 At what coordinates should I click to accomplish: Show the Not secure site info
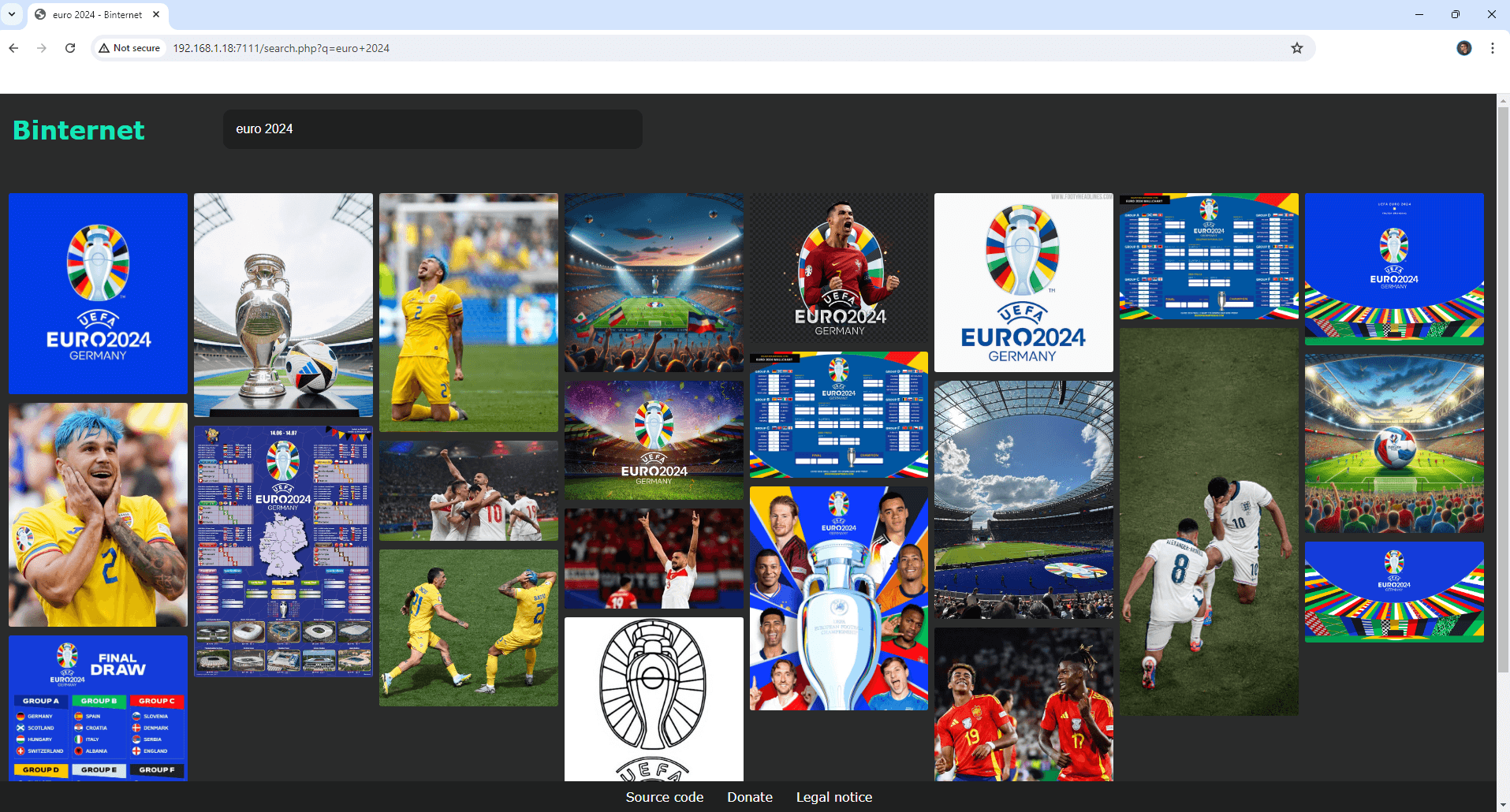[x=129, y=48]
